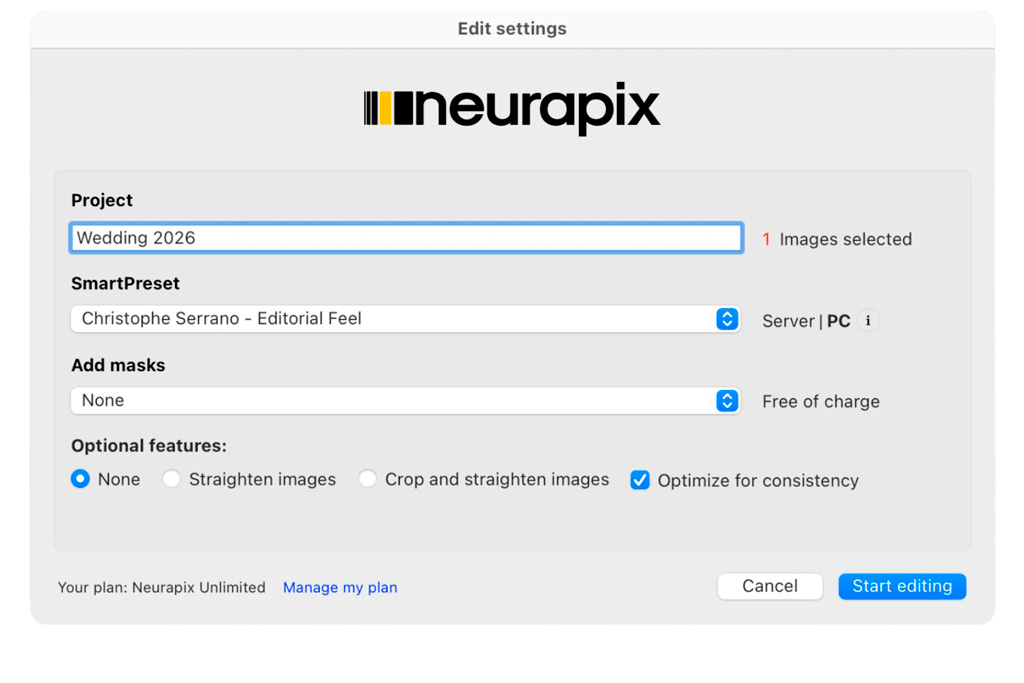Click the Free of charge label

(x=821, y=401)
